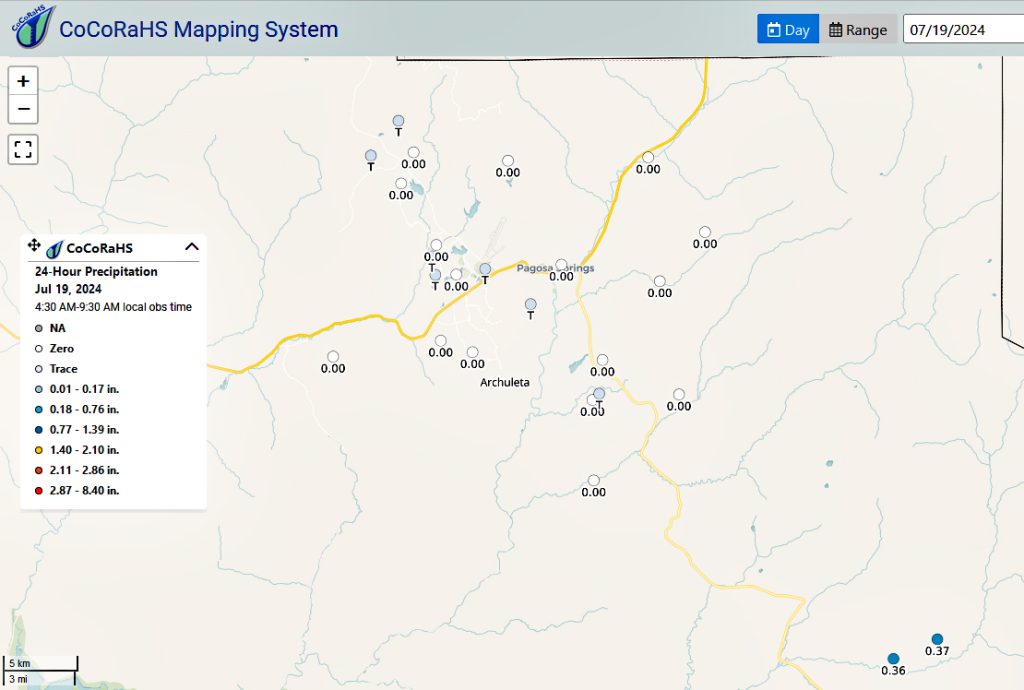This screenshot has height=690, width=1024.
Task: Click the 0.18 - 0.76 in. legend swatch
Action: click(39, 409)
